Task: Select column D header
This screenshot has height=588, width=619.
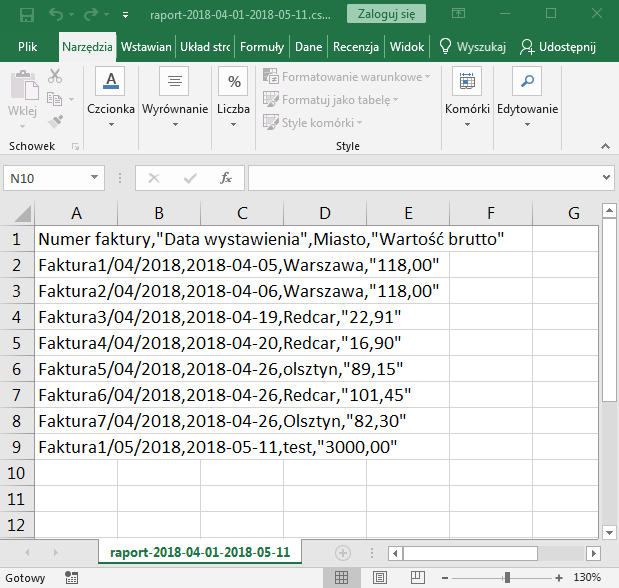Action: tap(325, 213)
